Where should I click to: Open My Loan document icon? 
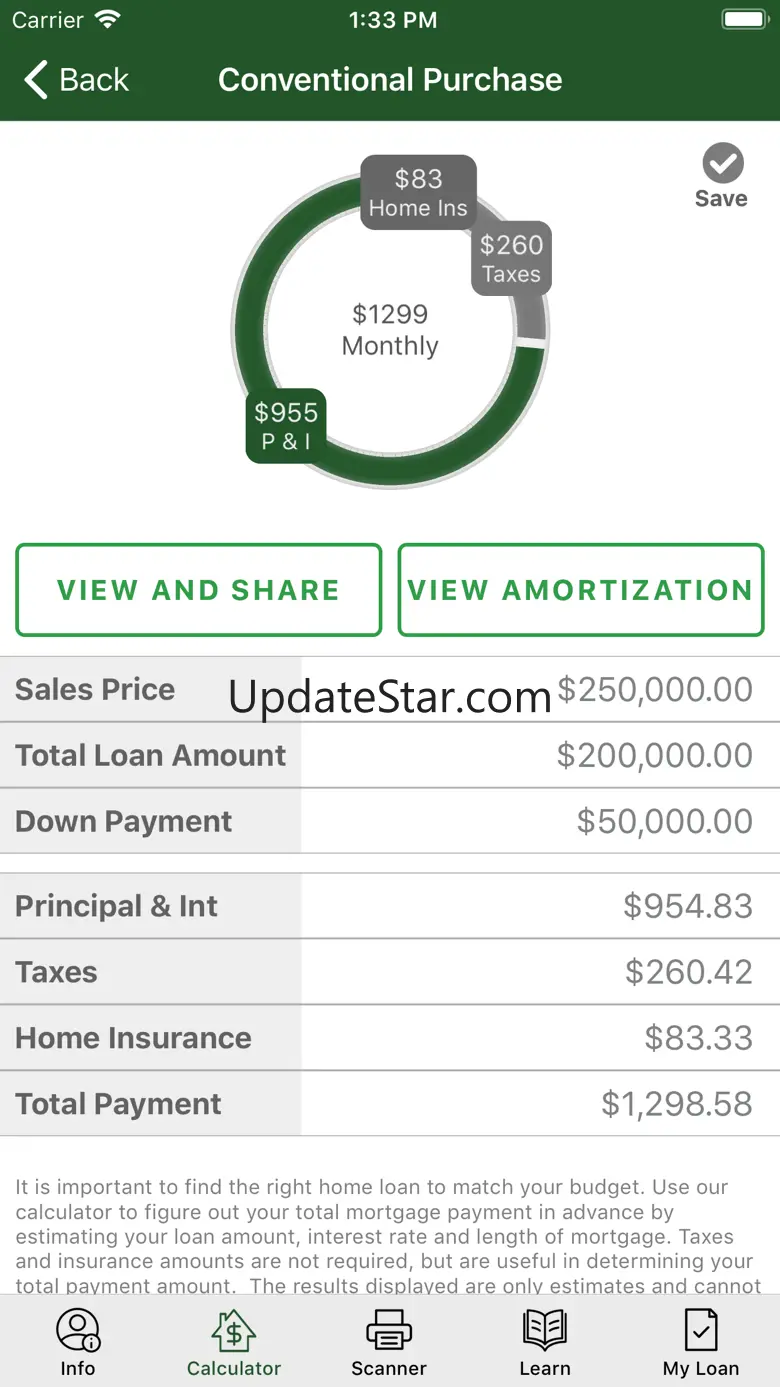pos(701,1331)
